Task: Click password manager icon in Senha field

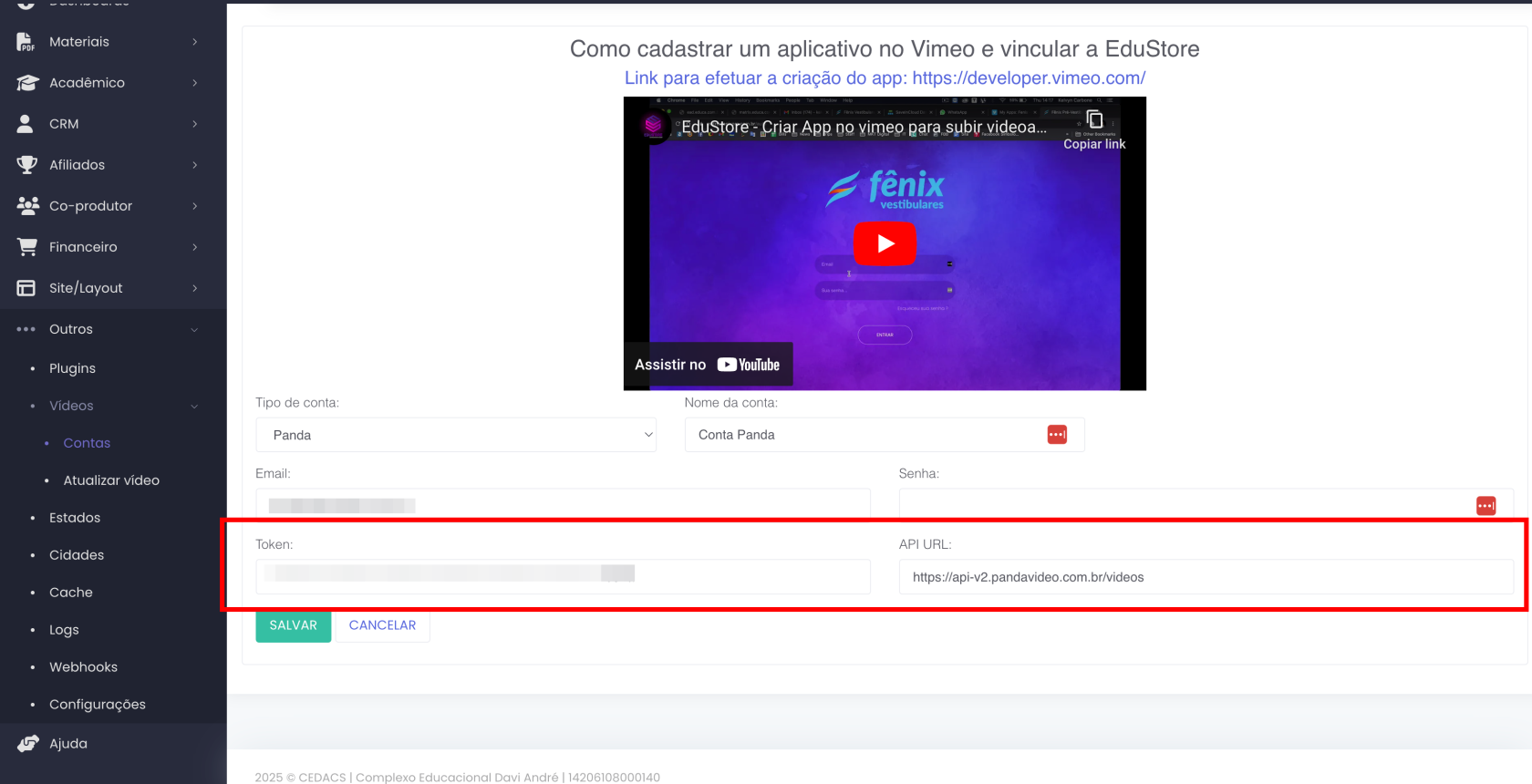Action: [1485, 505]
